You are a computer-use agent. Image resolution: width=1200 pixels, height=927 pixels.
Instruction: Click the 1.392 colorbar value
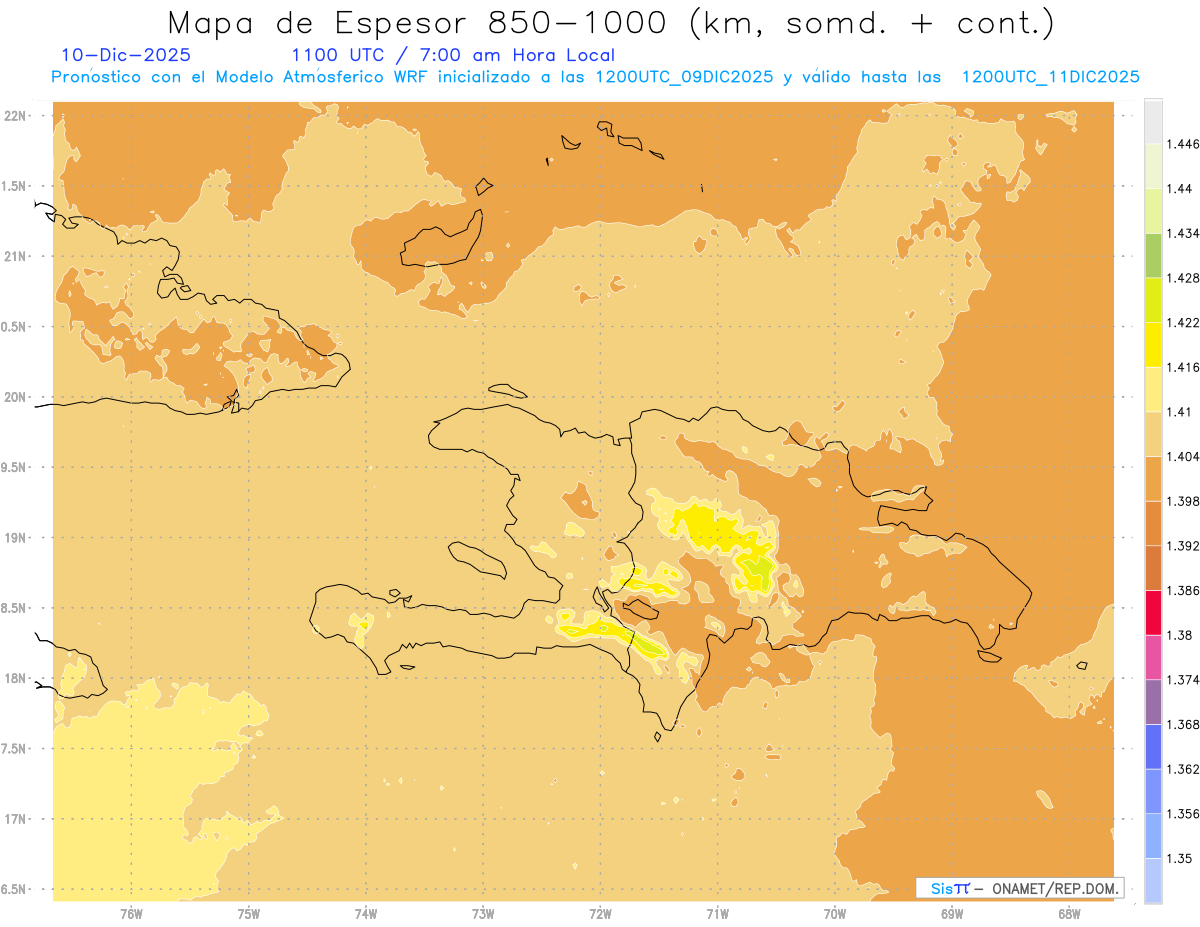[1182, 546]
